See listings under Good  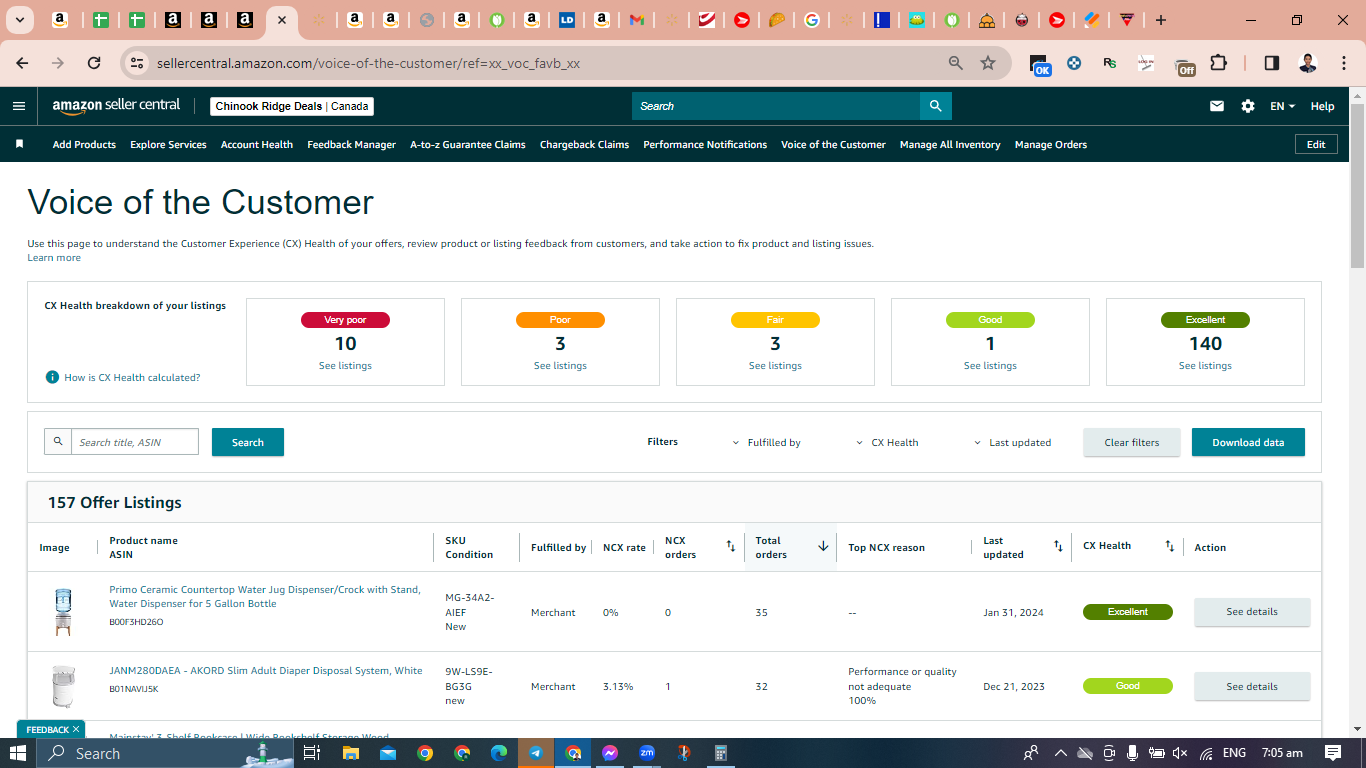[990, 366]
